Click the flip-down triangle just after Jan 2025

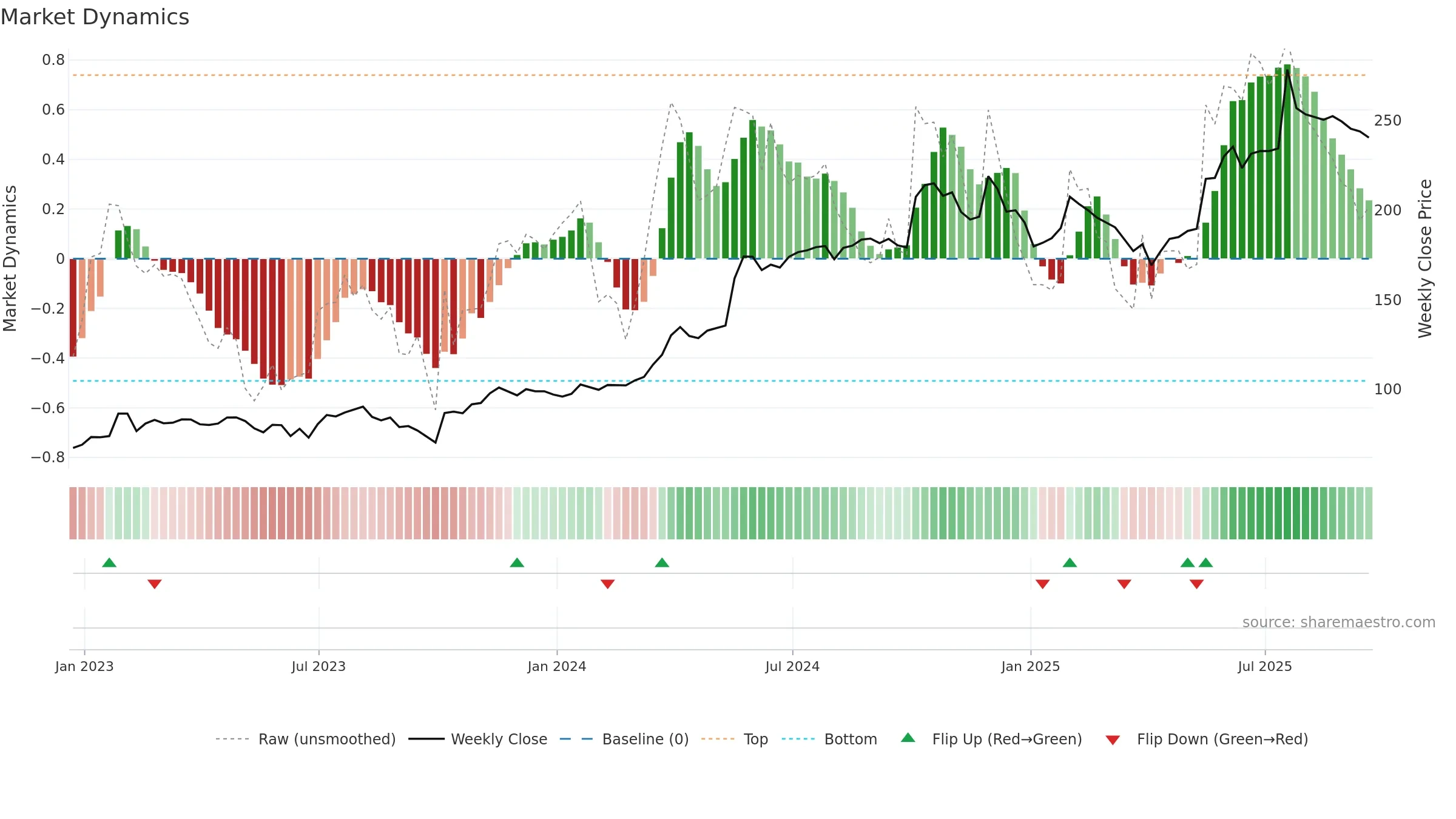(1043, 584)
